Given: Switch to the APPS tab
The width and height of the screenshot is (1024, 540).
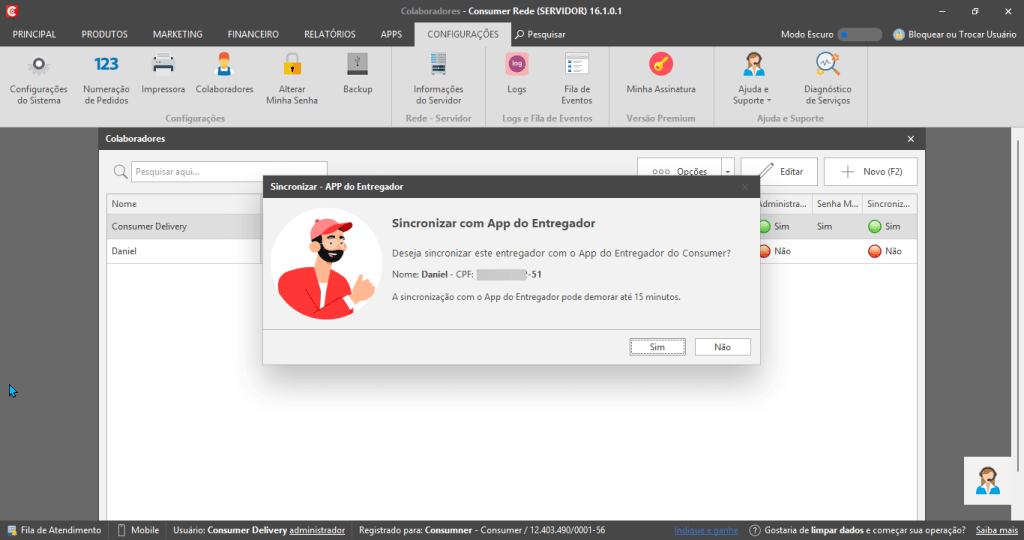Looking at the screenshot, I should (391, 35).
